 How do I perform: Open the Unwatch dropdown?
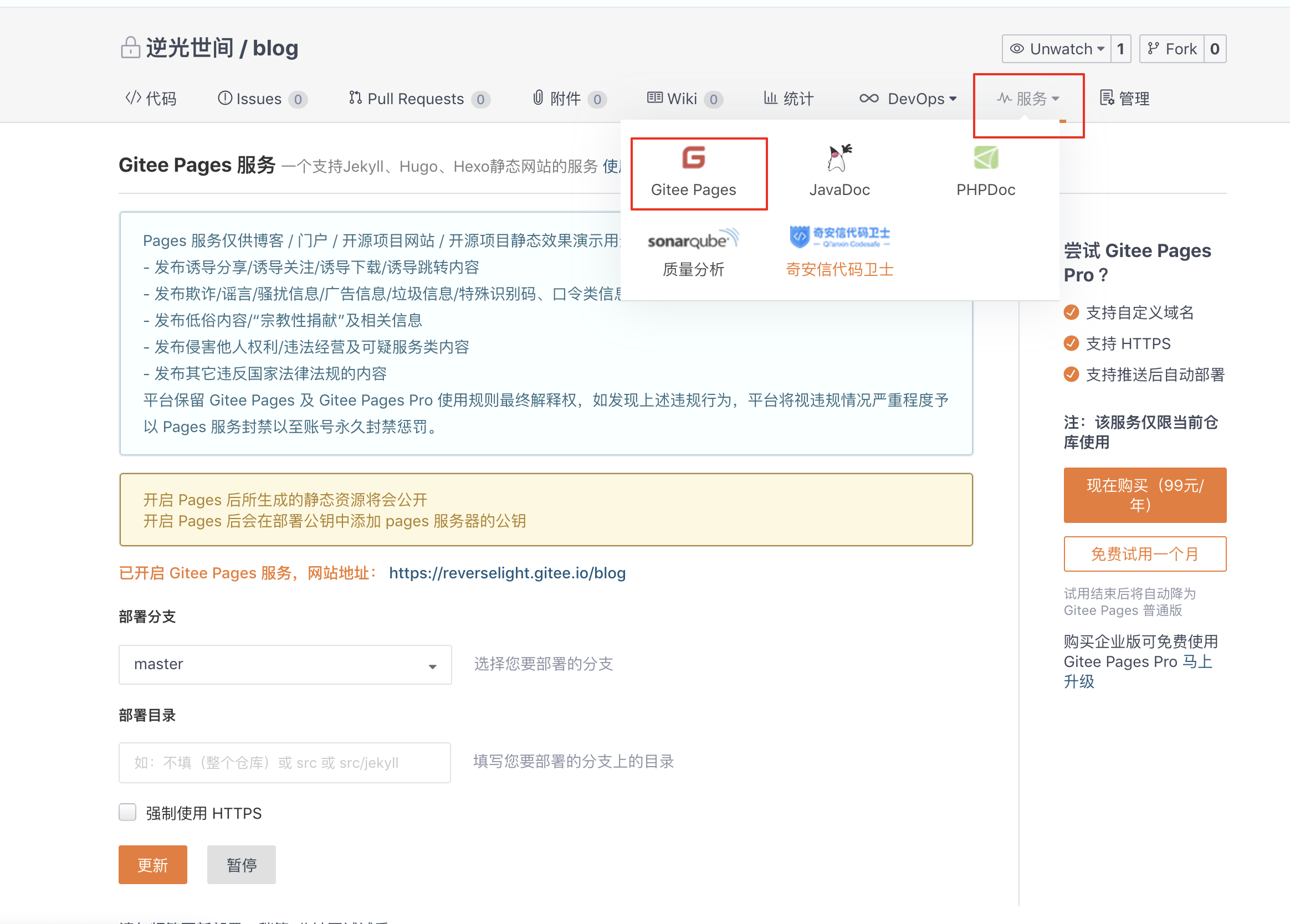(x=1056, y=49)
